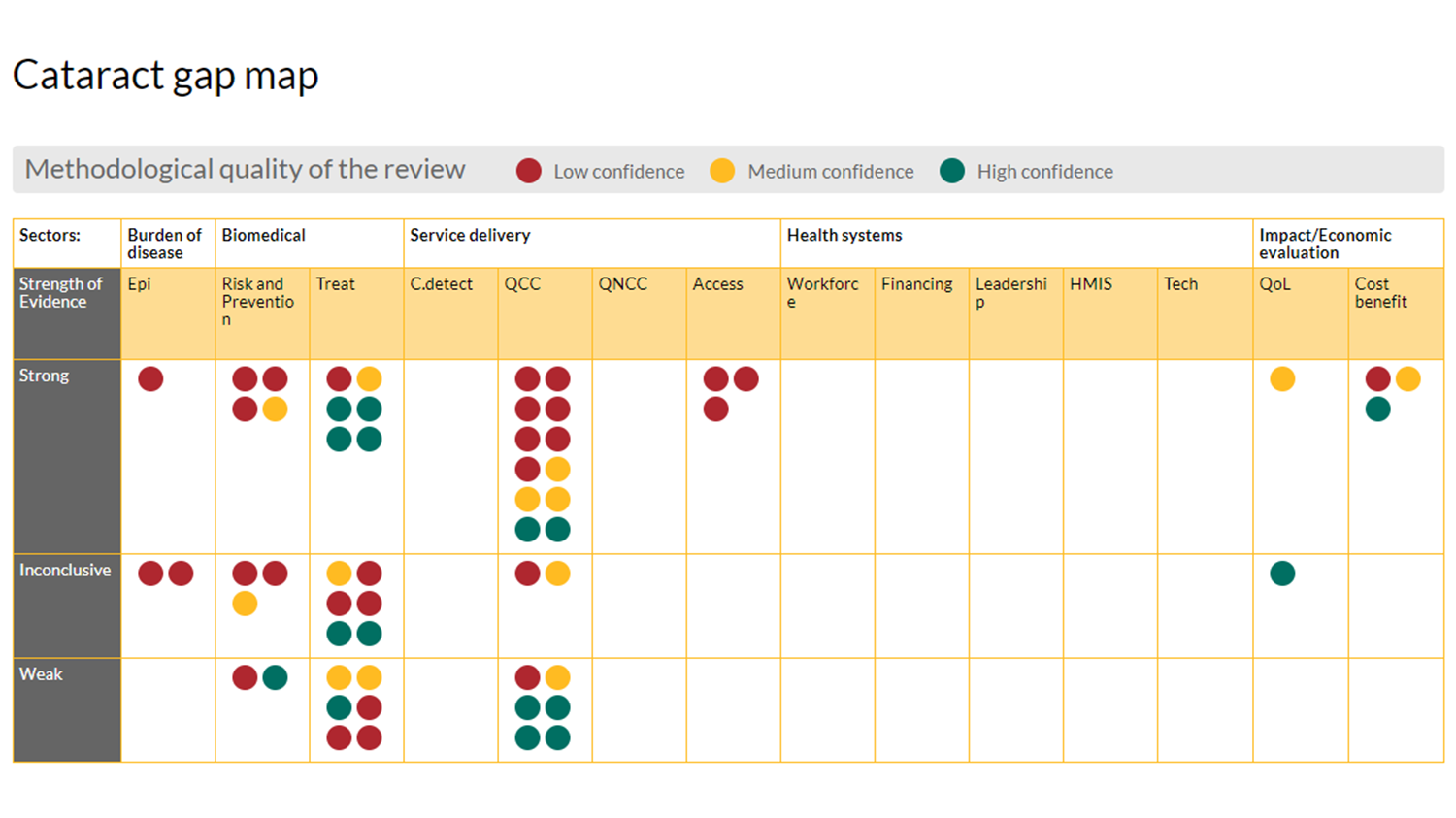Click the green dot in Strong Cost benefit cell
The width and height of the screenshot is (1456, 818).
[1377, 409]
